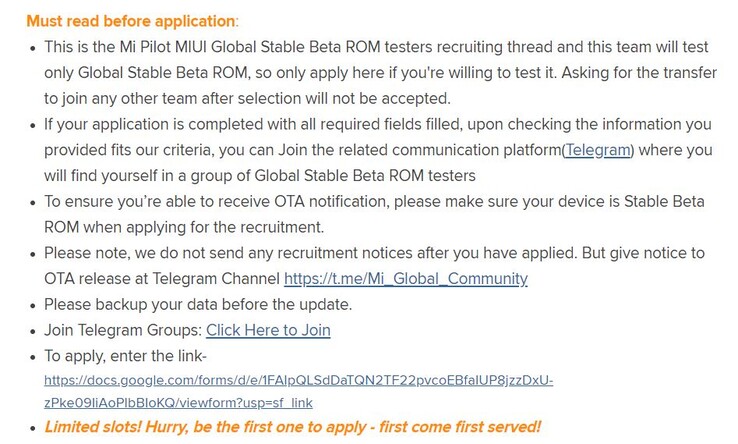Click the line starting "to join any other team"

(248, 99)
